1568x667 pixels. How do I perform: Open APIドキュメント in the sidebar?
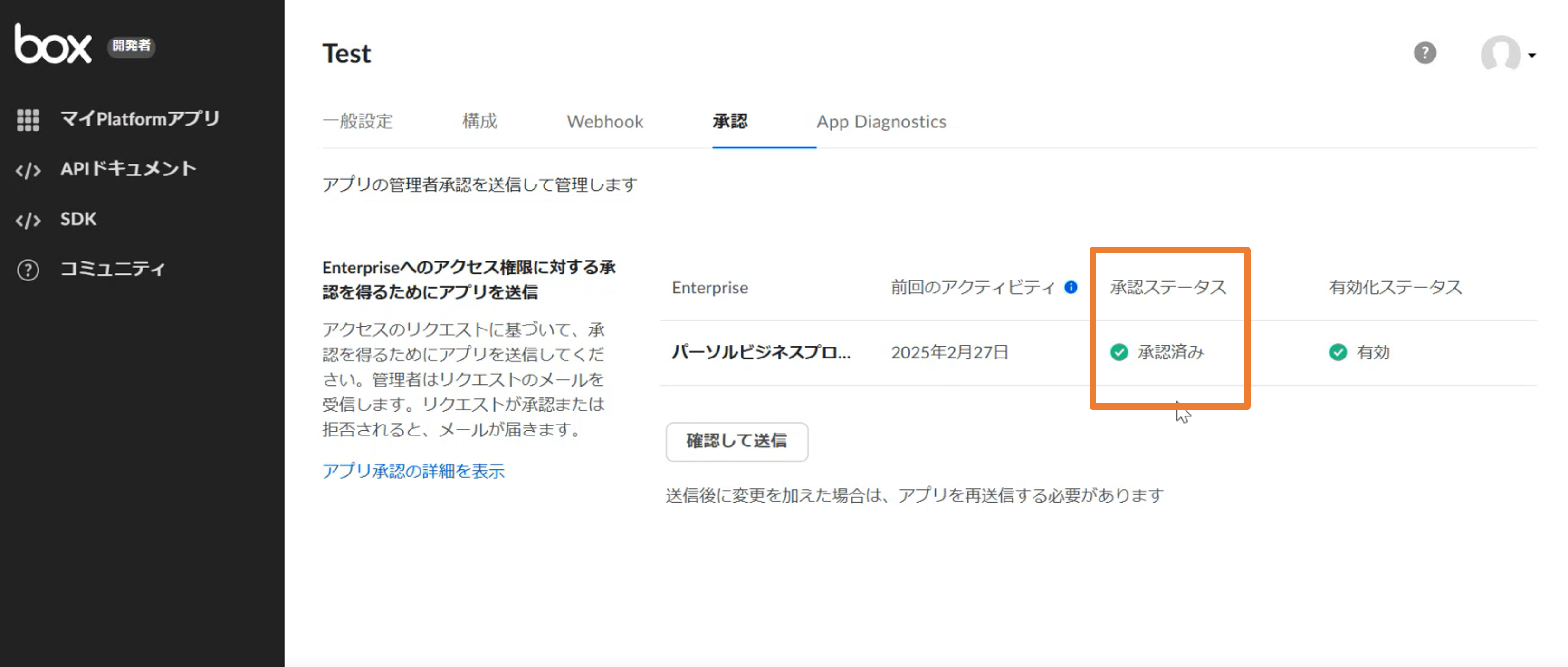pos(128,168)
